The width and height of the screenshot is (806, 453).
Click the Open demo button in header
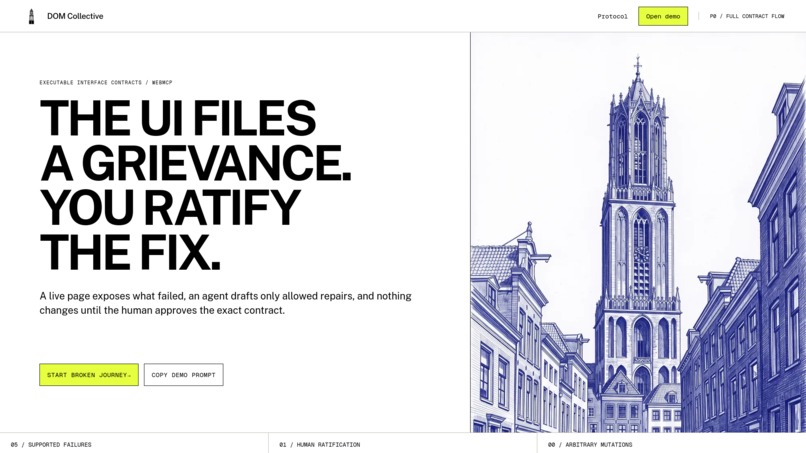(663, 16)
